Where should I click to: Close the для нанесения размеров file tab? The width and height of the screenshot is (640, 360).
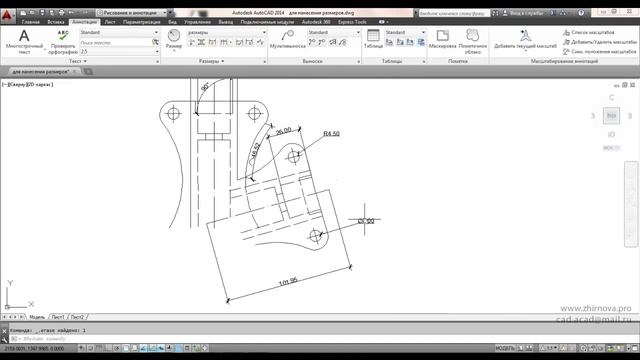pos(74,71)
